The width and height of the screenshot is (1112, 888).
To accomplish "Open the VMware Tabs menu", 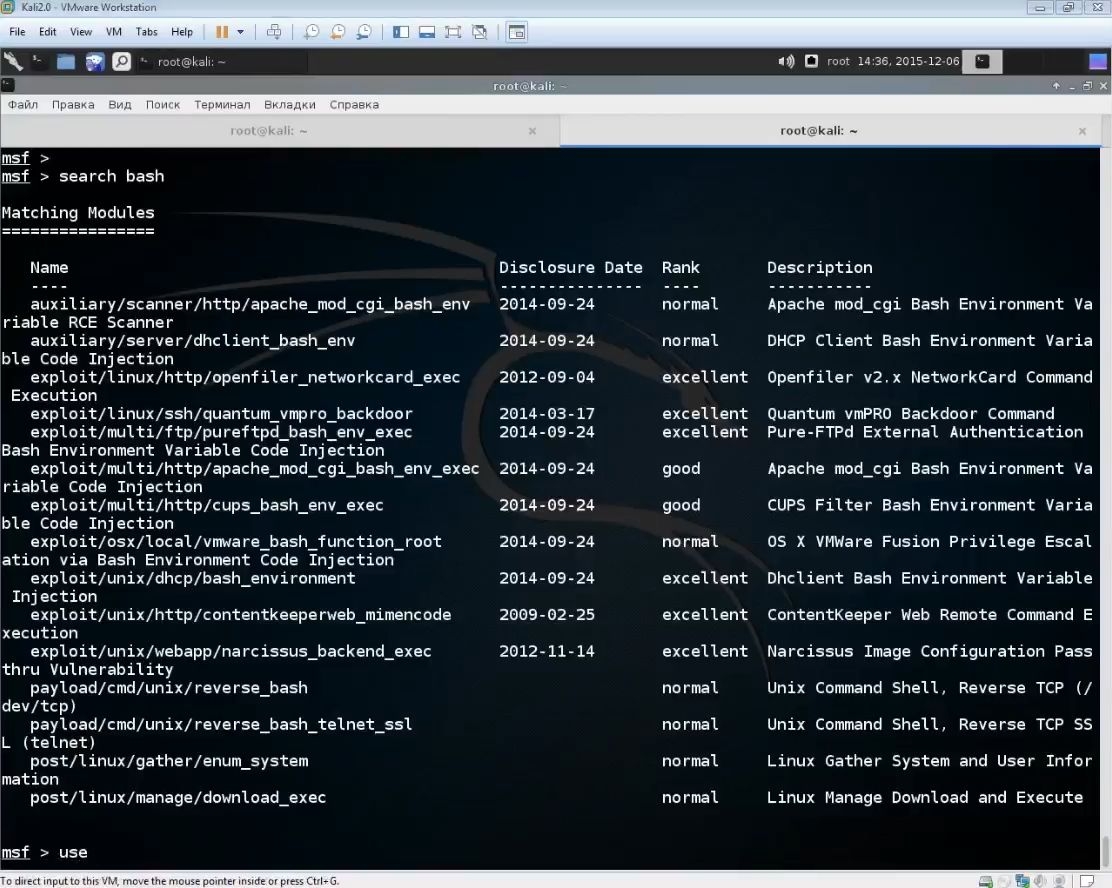I will click(x=146, y=32).
